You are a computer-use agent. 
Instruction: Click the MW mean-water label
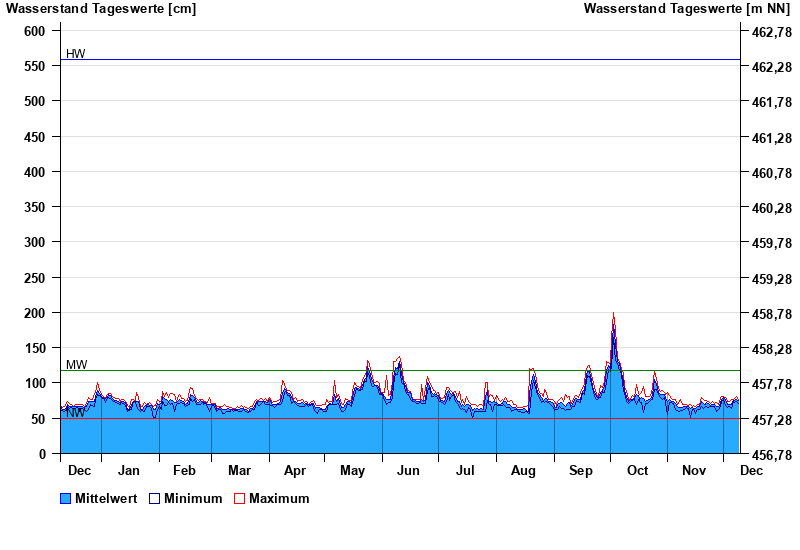coord(76,364)
